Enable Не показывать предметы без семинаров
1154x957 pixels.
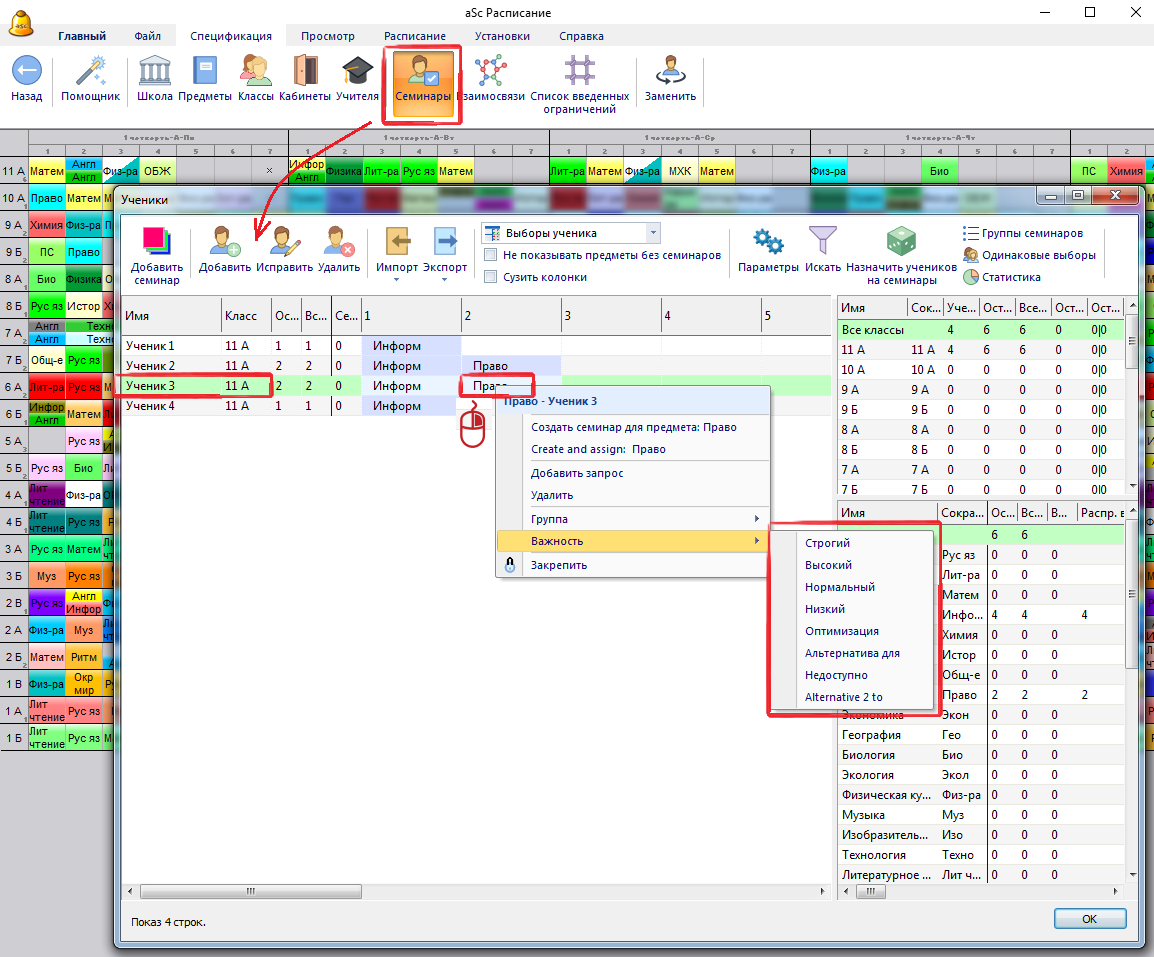pos(491,255)
